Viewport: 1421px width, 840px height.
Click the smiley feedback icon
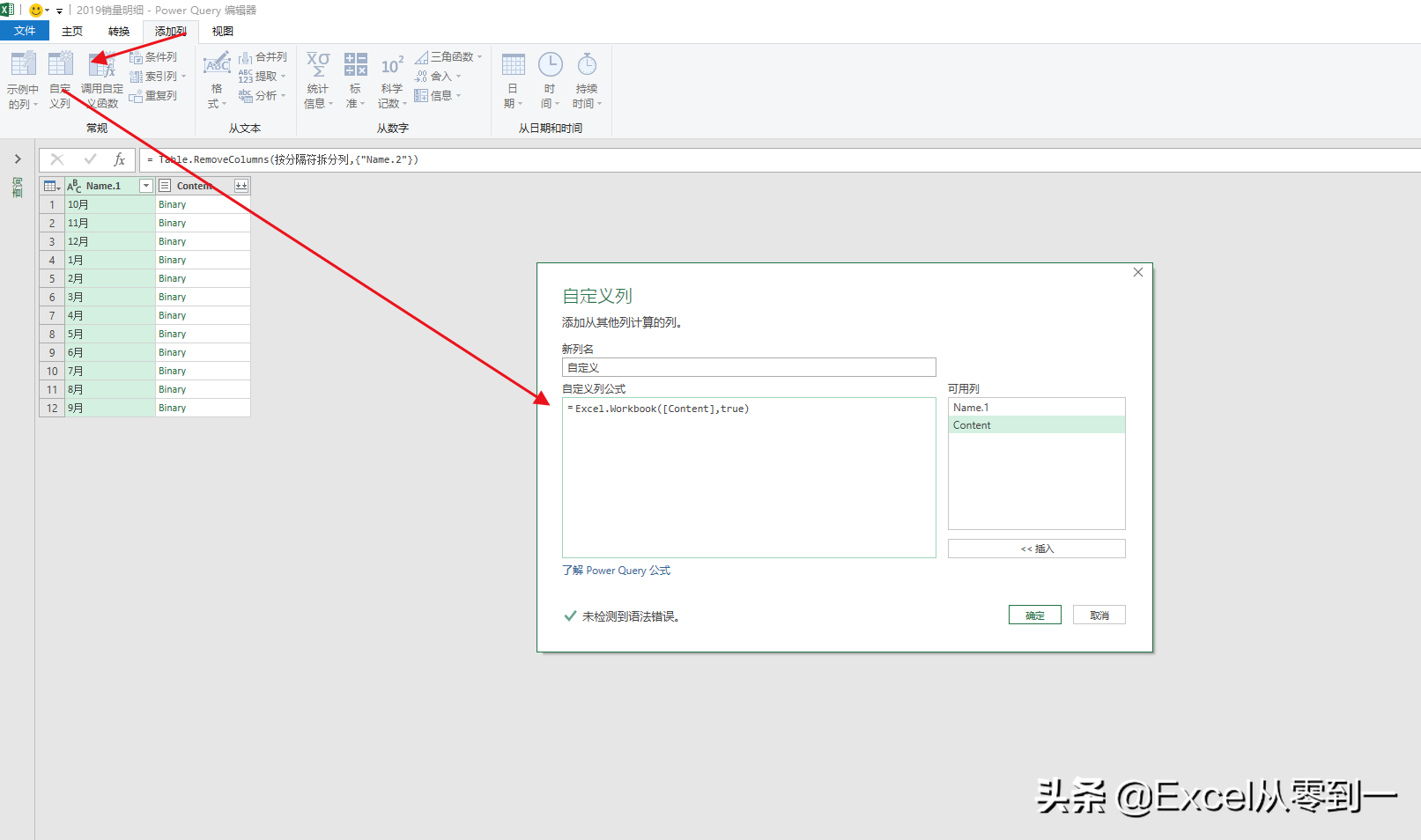click(x=35, y=10)
